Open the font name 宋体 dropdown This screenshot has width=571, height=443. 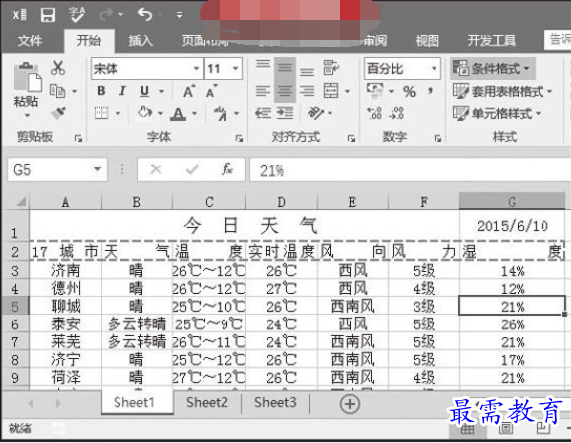click(x=196, y=68)
